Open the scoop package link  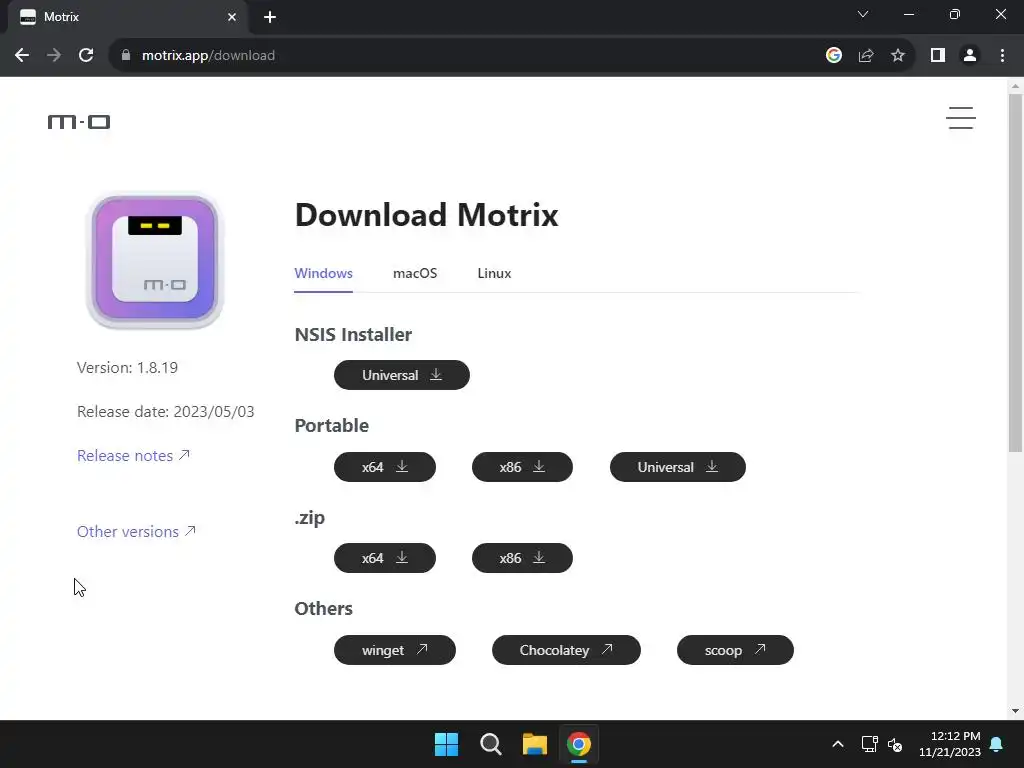[x=735, y=650]
